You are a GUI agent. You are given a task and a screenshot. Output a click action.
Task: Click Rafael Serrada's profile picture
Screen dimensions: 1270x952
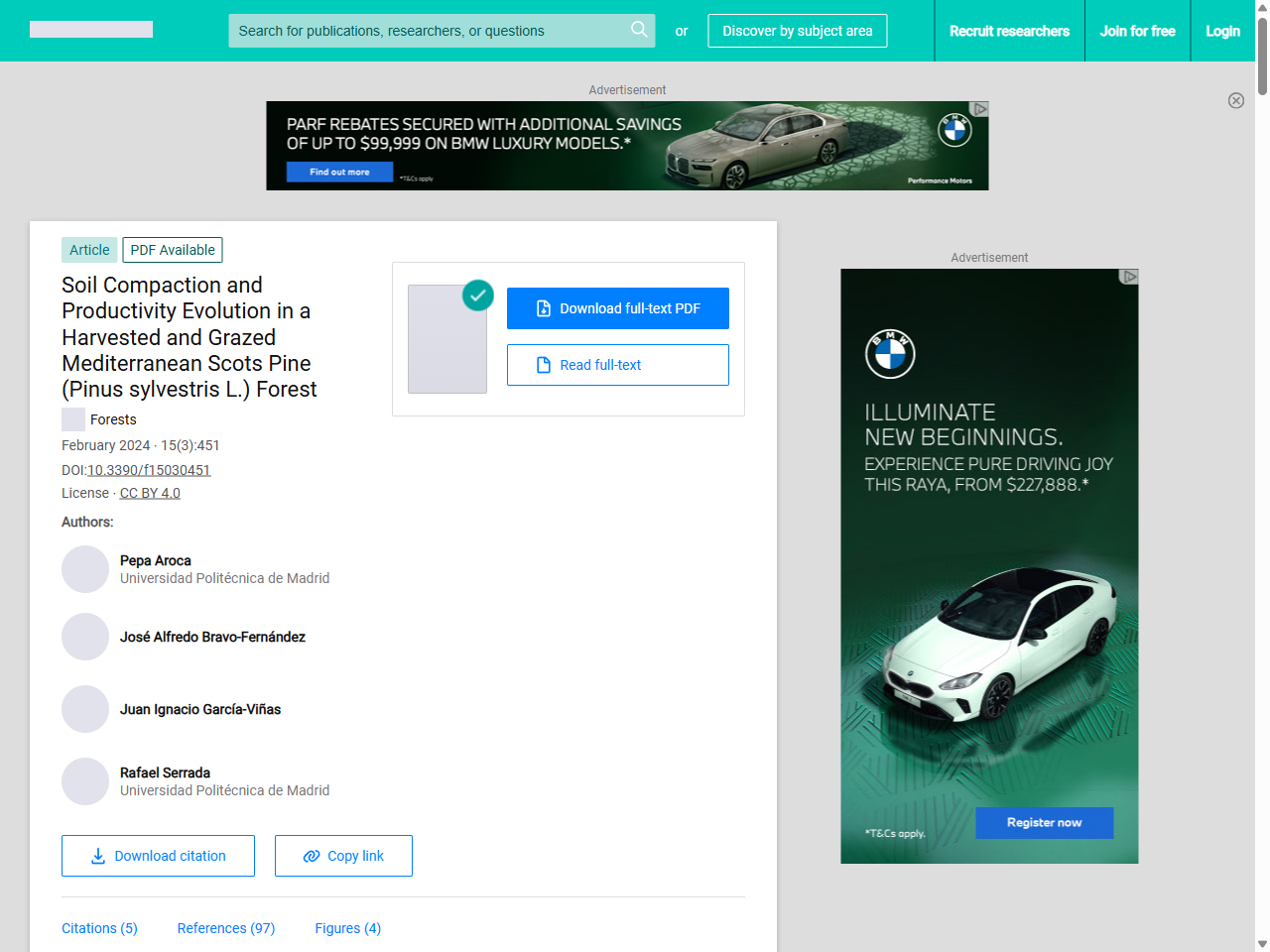pyautogui.click(x=85, y=781)
